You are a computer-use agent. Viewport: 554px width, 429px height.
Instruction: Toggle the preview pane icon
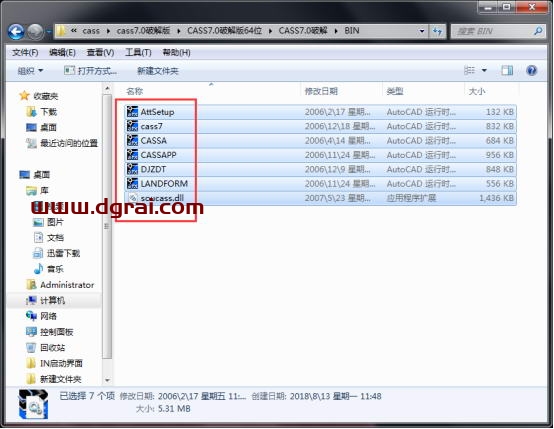click(507, 71)
